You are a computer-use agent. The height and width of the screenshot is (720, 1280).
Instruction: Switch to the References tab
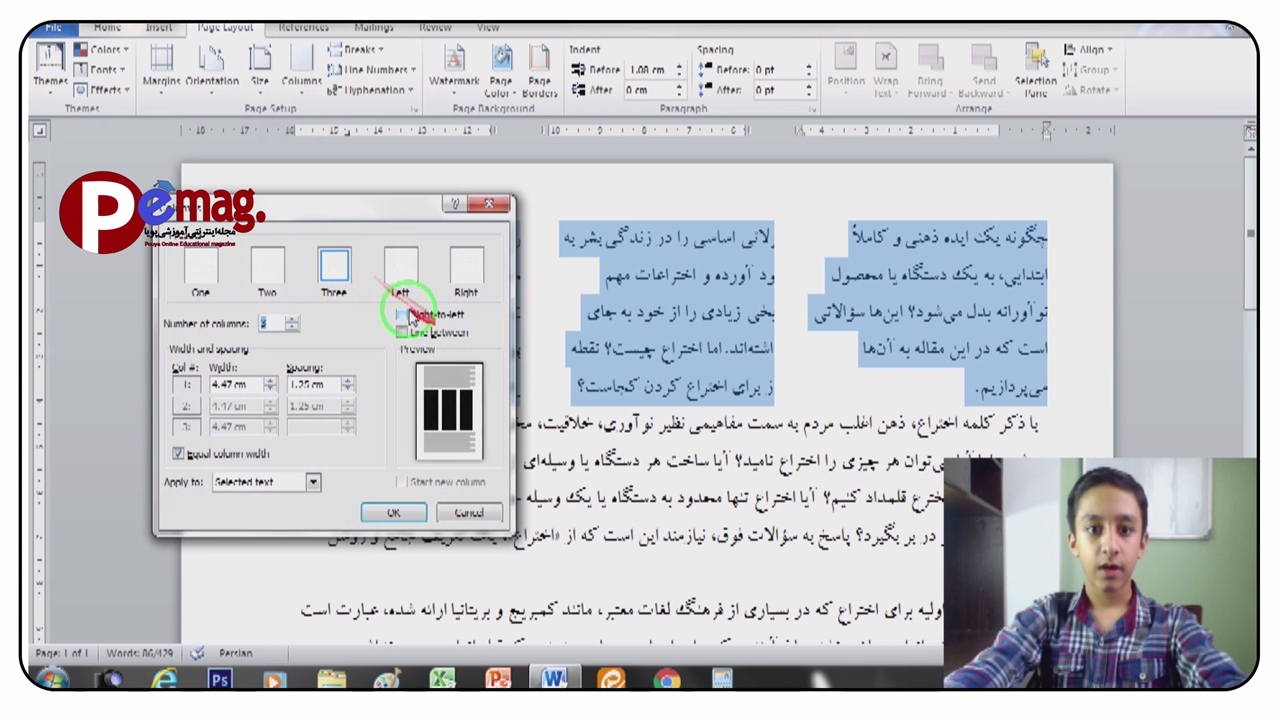click(303, 27)
